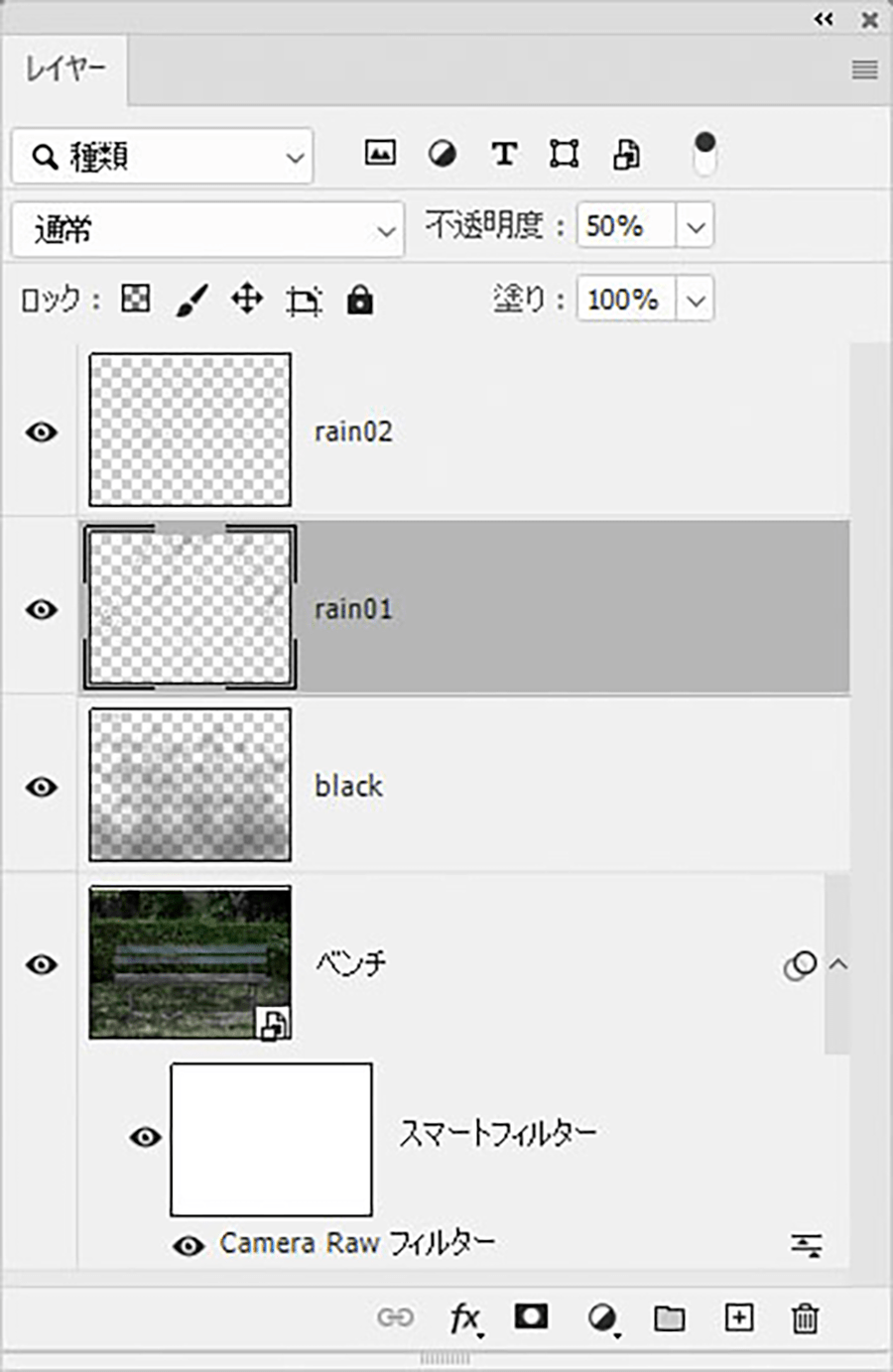
Task: Hide the Camera Raw filter effect
Action: 189,1245
